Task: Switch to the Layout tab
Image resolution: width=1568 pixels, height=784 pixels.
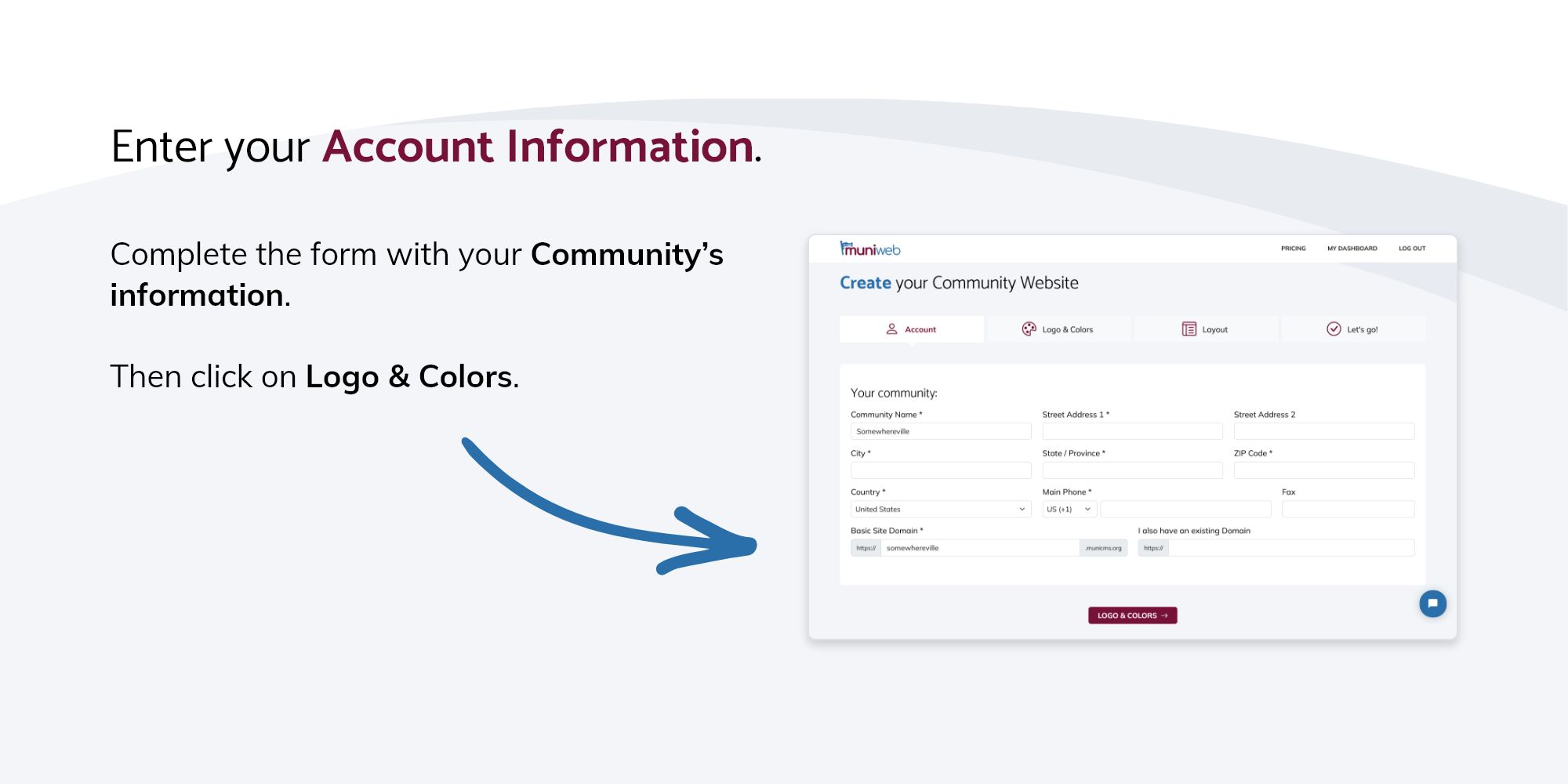Action: [x=1206, y=329]
